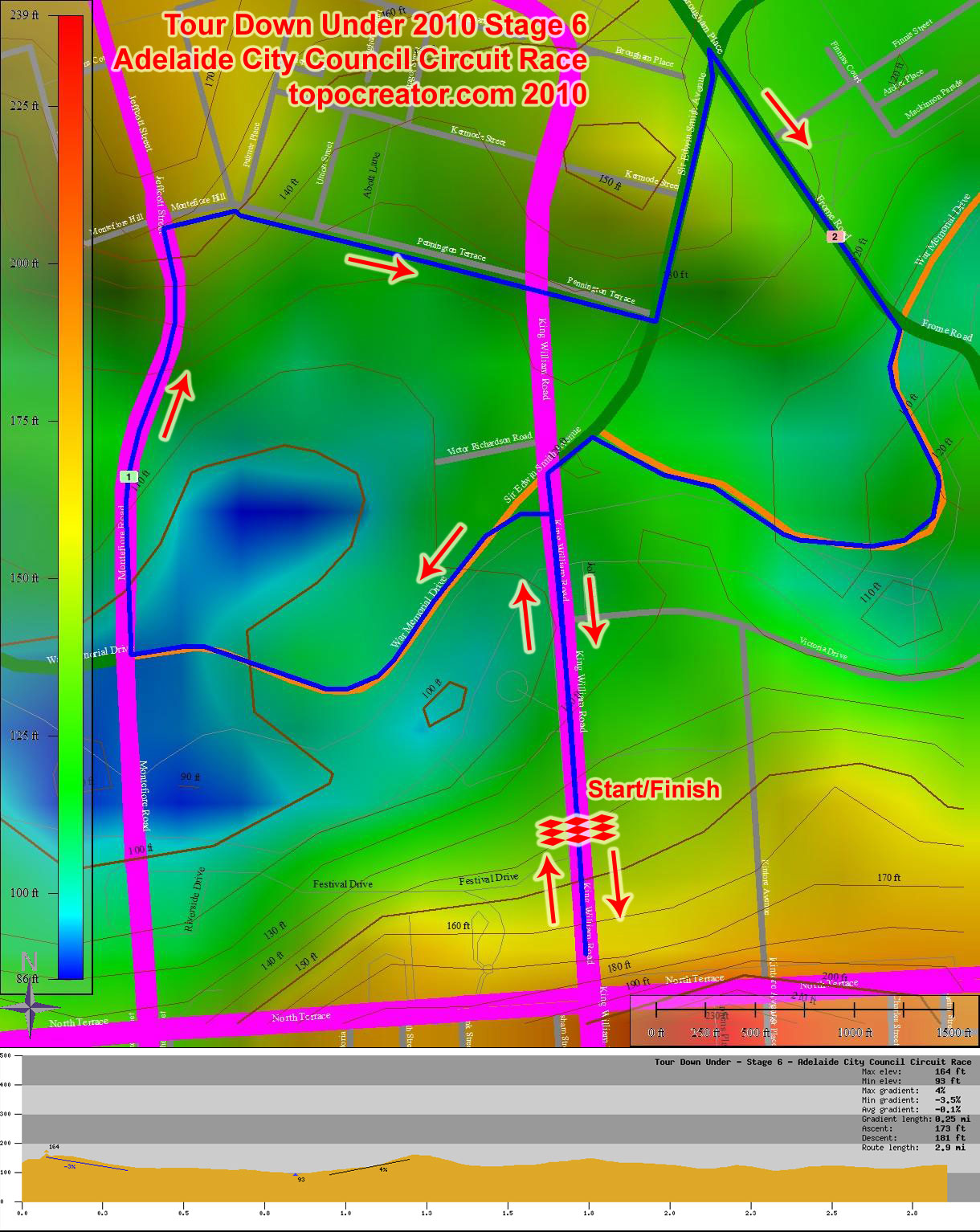Select the '125 ft' legend label
The image size is (980, 1232).
tap(24, 736)
